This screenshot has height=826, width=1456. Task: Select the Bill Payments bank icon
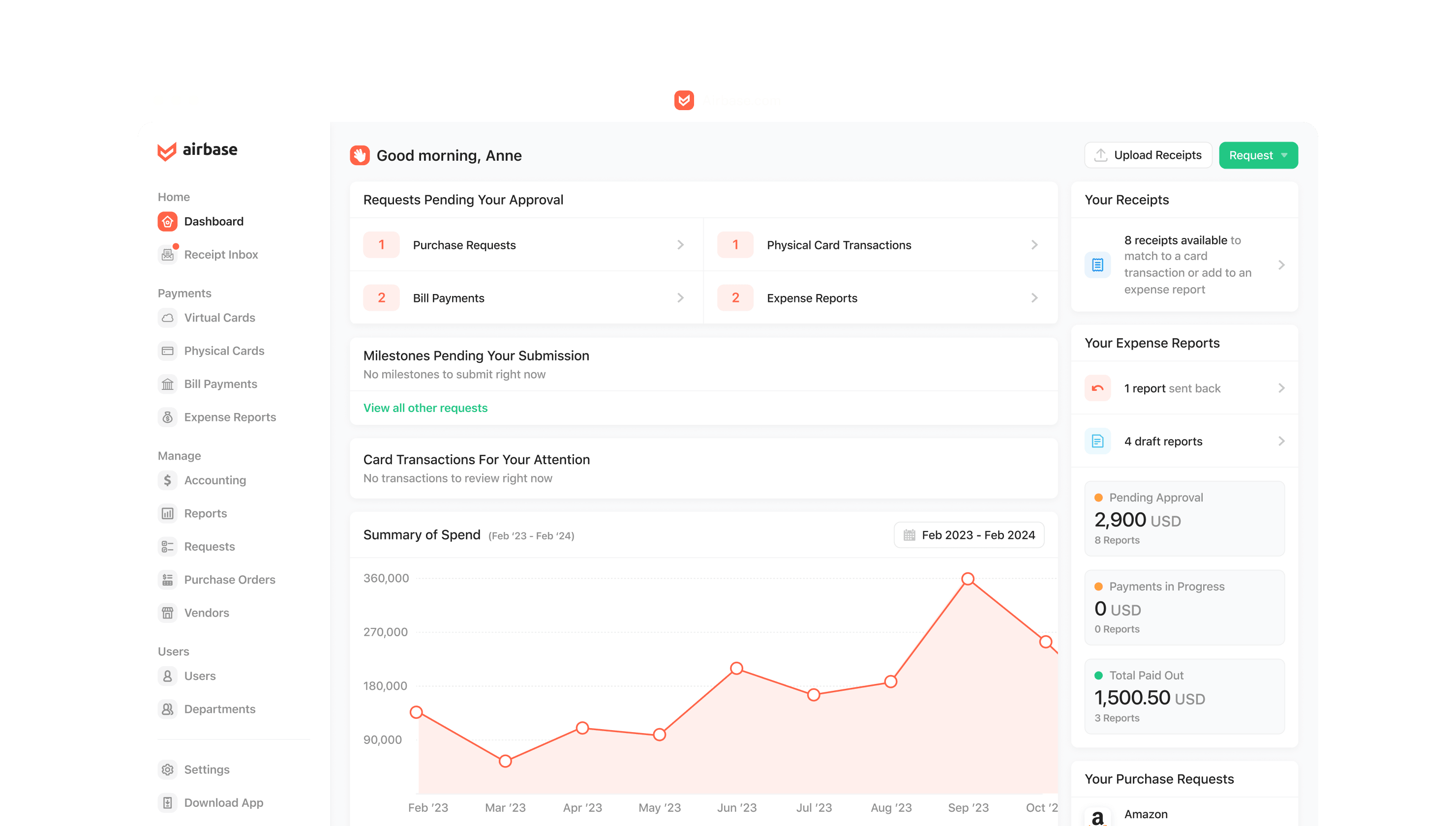click(x=167, y=384)
